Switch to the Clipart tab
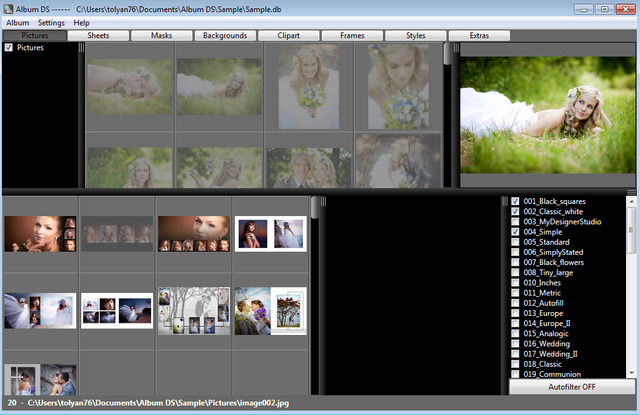This screenshot has height=415, width=640. pyautogui.click(x=288, y=35)
